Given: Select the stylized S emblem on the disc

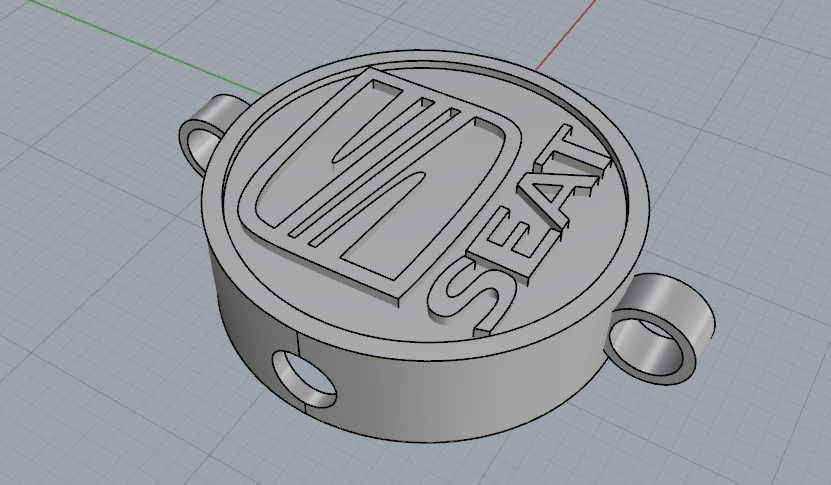Looking at the screenshot, I should (x=379, y=187).
